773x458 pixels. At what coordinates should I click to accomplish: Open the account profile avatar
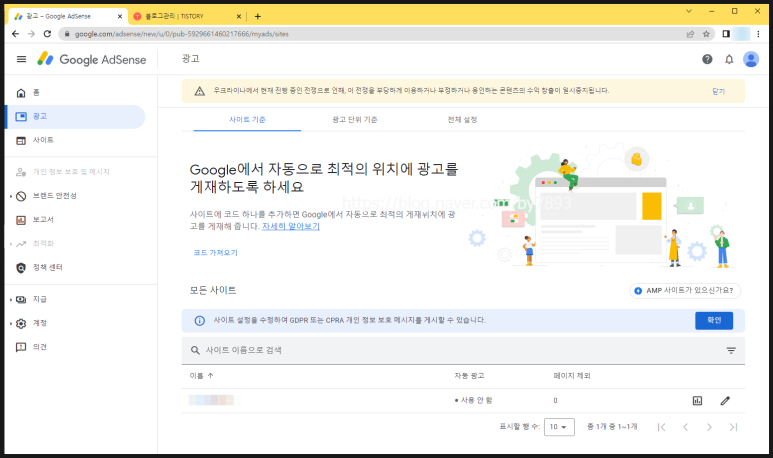[x=751, y=59]
